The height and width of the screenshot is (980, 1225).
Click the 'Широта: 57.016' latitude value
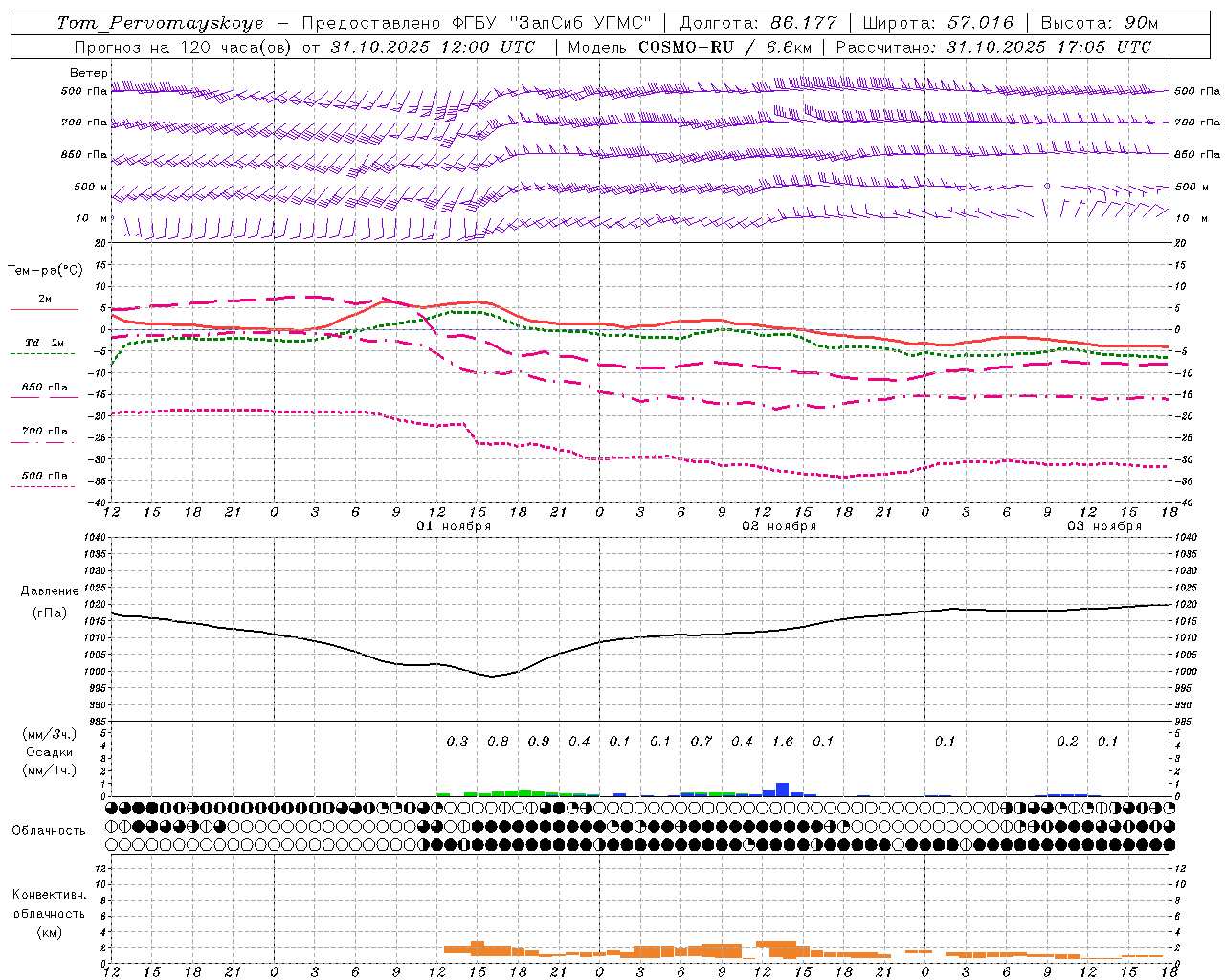938,23
